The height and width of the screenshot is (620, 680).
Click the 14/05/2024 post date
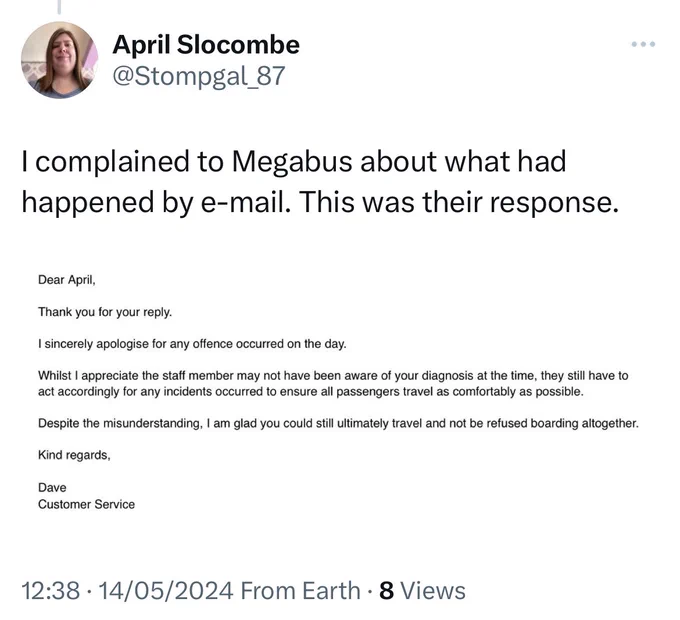166,591
